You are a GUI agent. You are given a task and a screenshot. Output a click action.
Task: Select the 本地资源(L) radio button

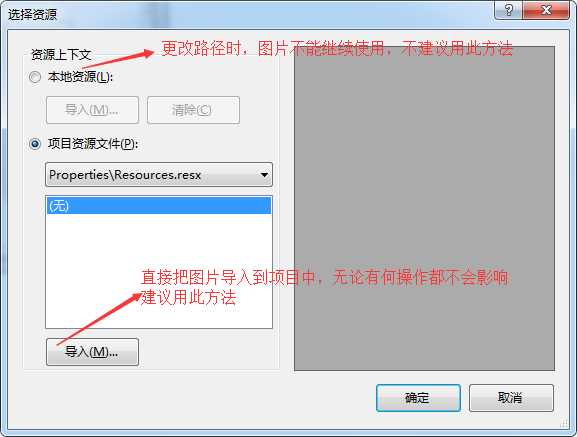click(x=35, y=77)
